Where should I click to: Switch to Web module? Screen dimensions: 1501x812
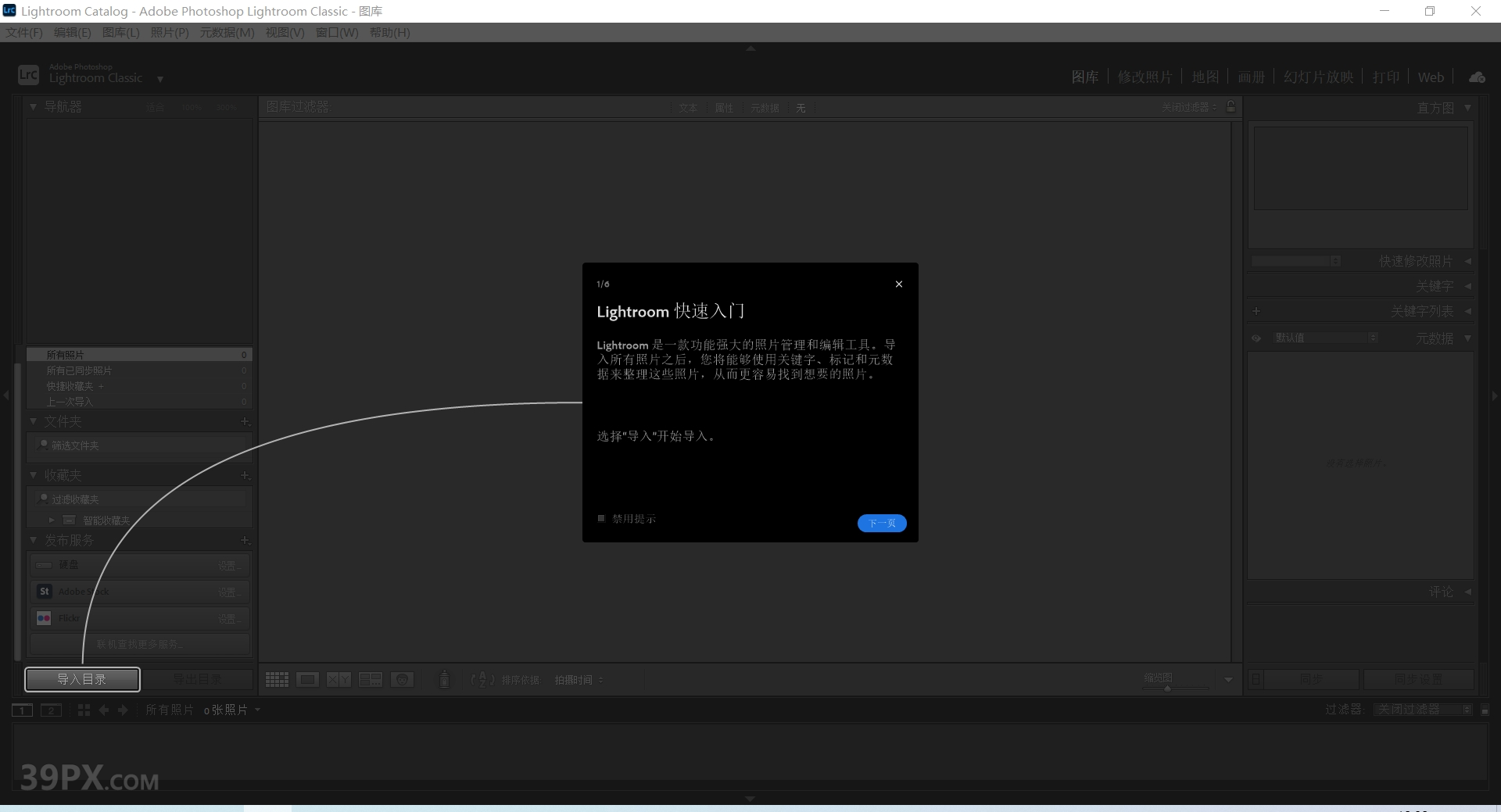[1431, 77]
